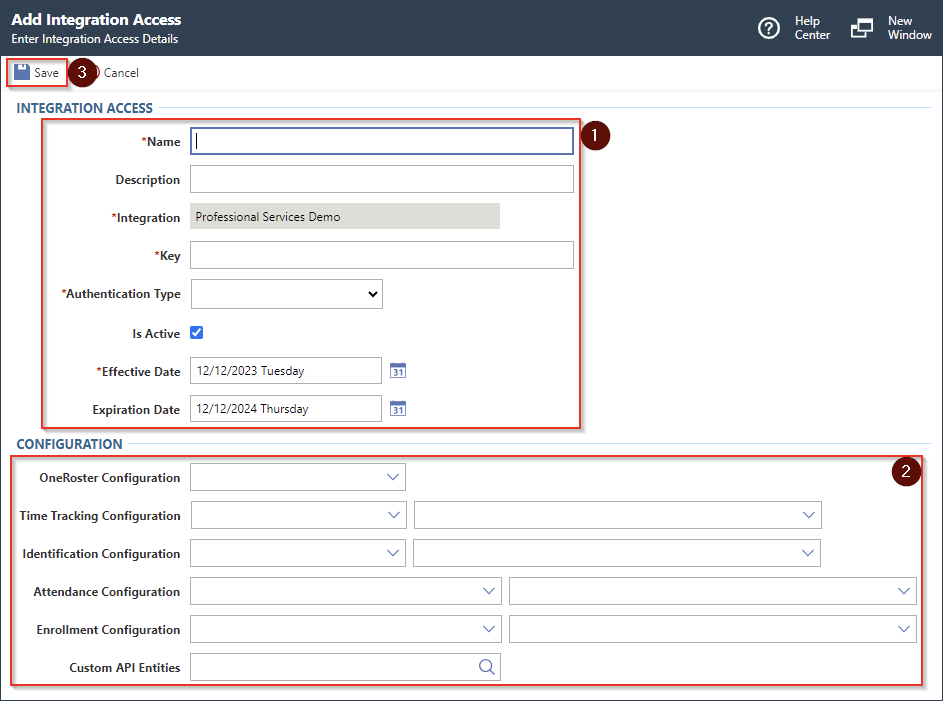The width and height of the screenshot is (943, 701).
Task: Click the 'INTEGRATION ACCESS' section heading
Action: click(x=84, y=108)
